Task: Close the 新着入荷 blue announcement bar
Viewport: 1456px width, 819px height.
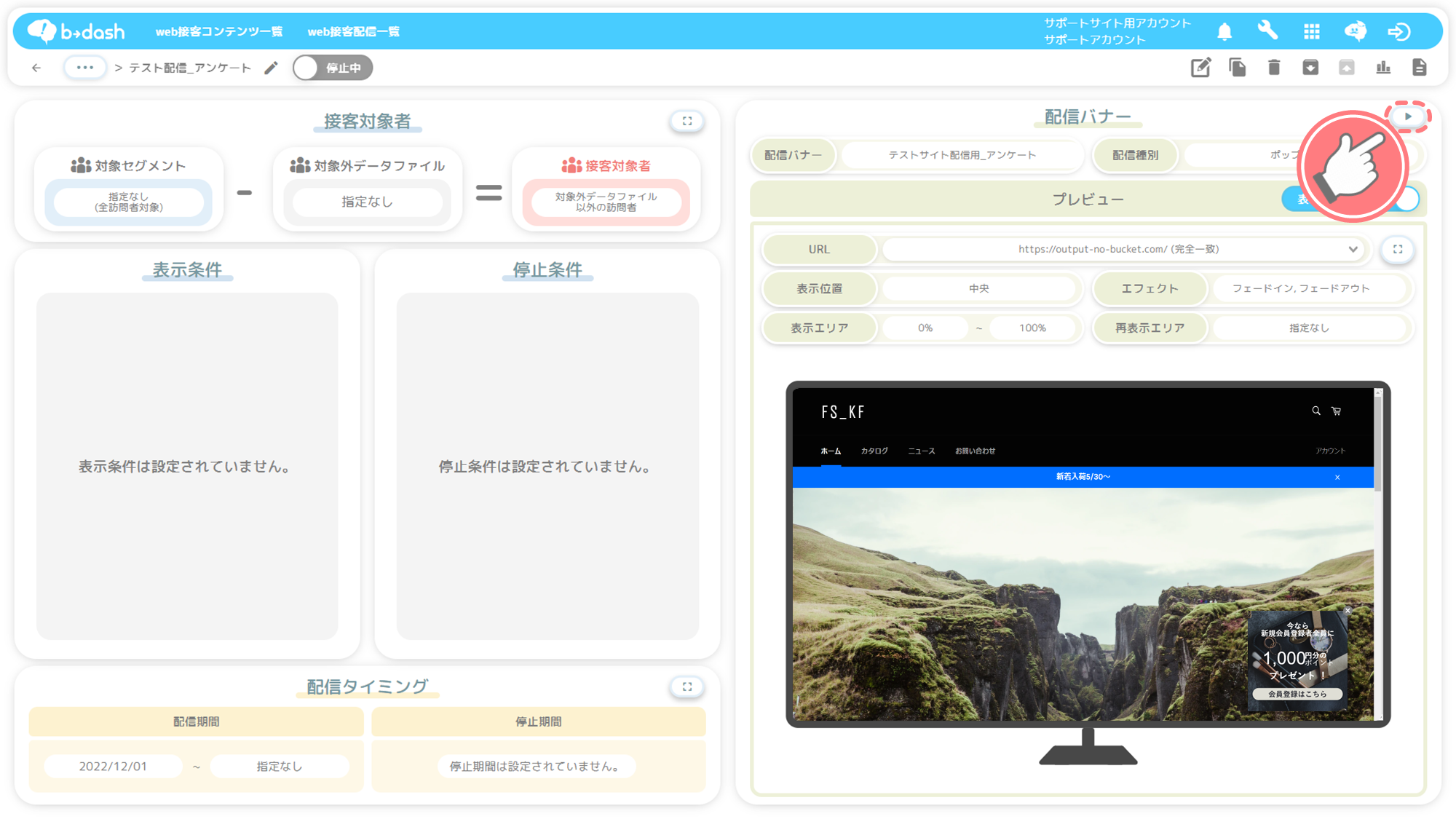Action: click(x=1337, y=477)
